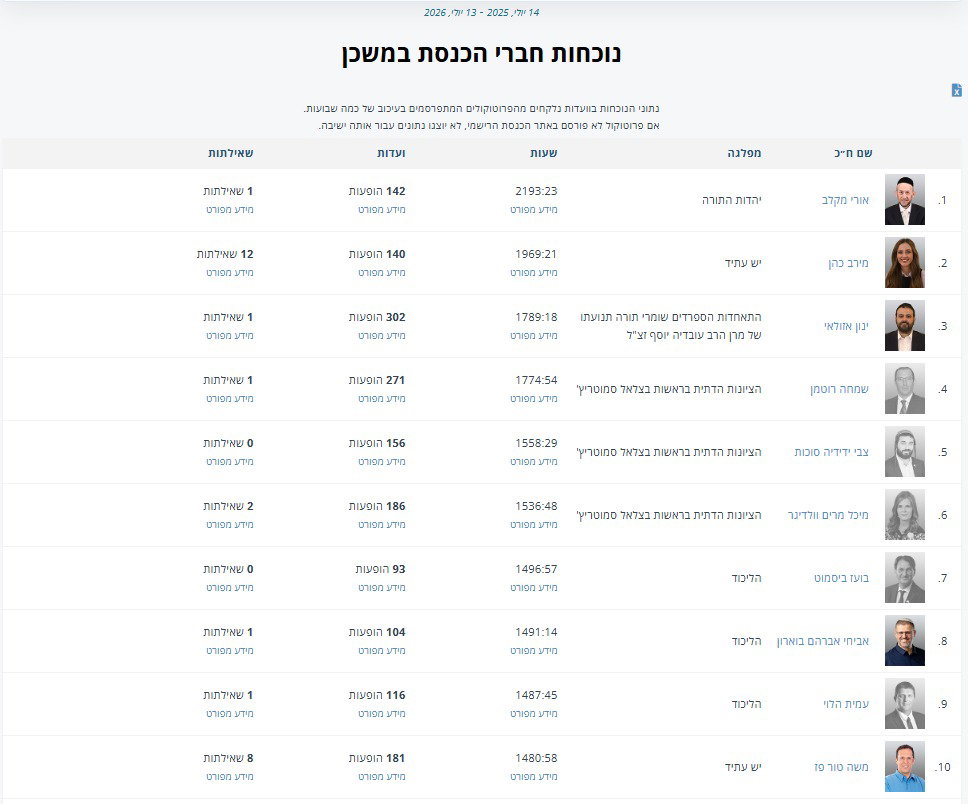
Task: Sort by שאילתות column header
Action: [231, 153]
